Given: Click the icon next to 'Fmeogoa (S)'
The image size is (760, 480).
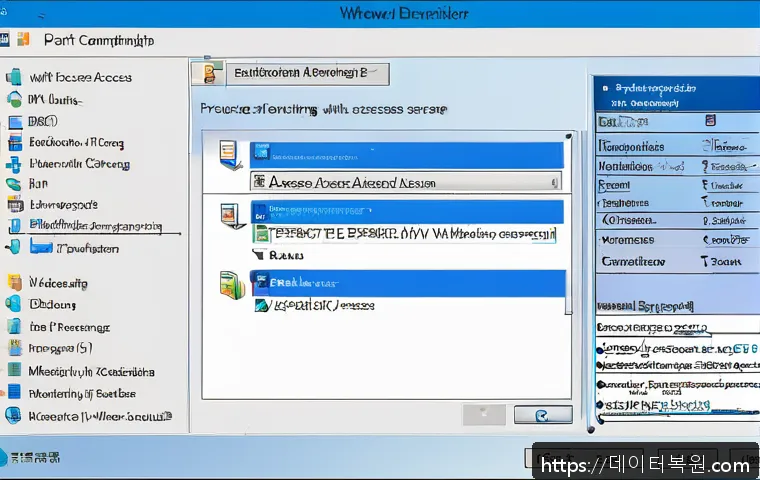Looking at the screenshot, I should click(16, 348).
